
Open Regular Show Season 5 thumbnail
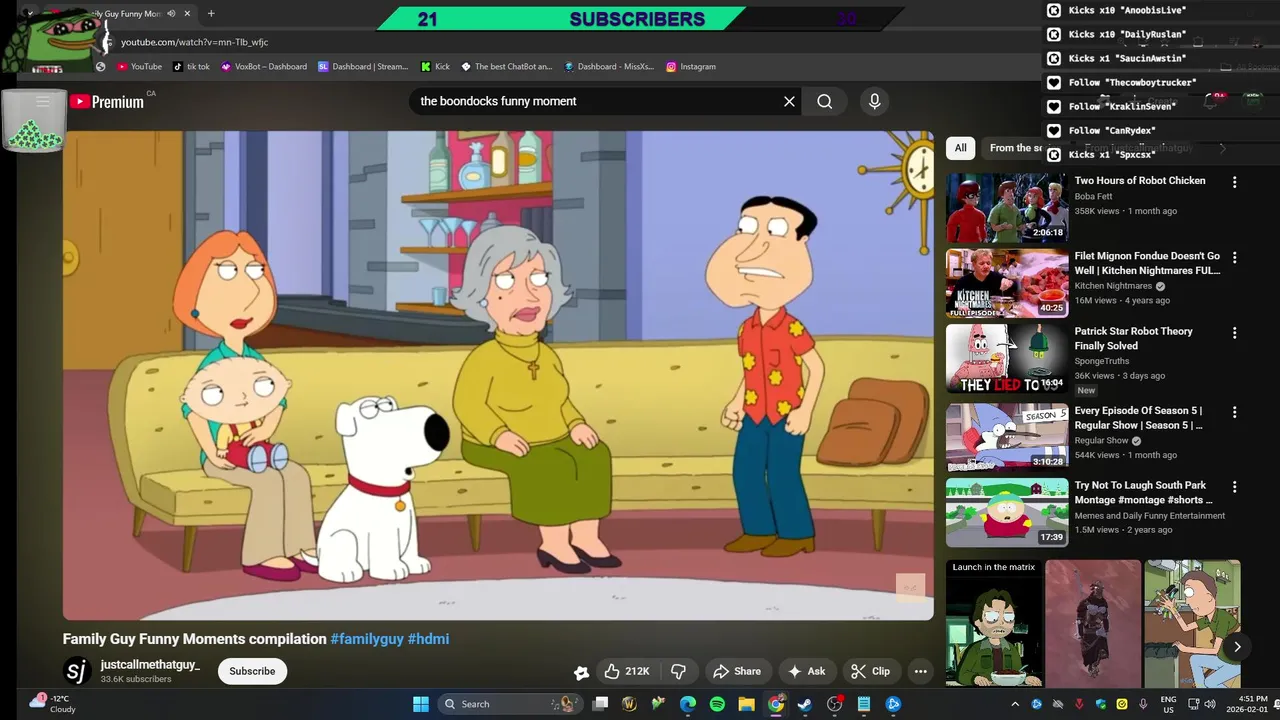tap(1007, 437)
